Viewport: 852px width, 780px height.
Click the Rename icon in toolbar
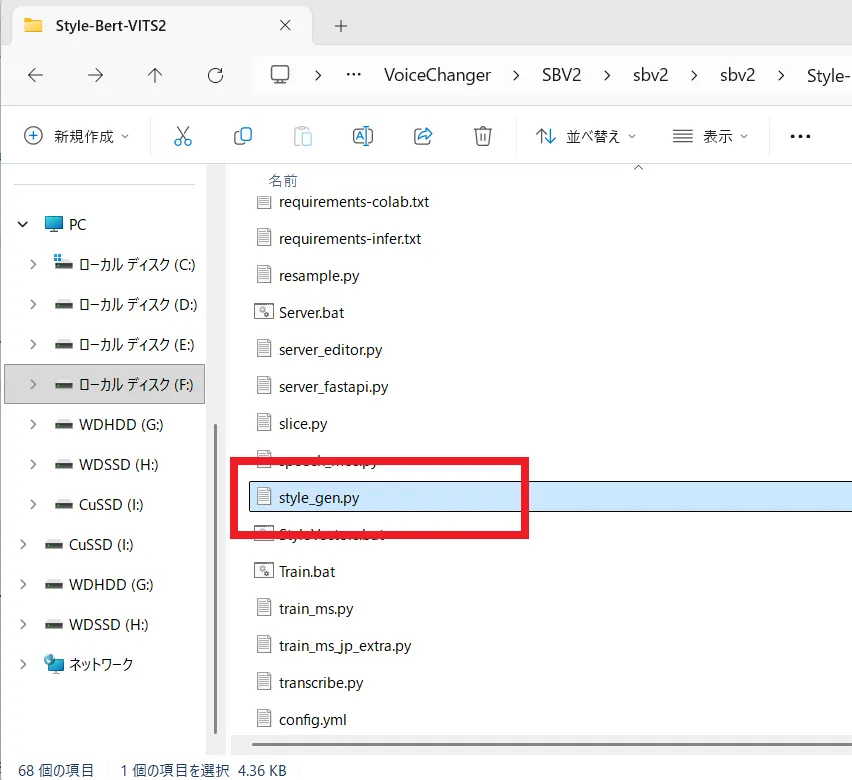362,136
